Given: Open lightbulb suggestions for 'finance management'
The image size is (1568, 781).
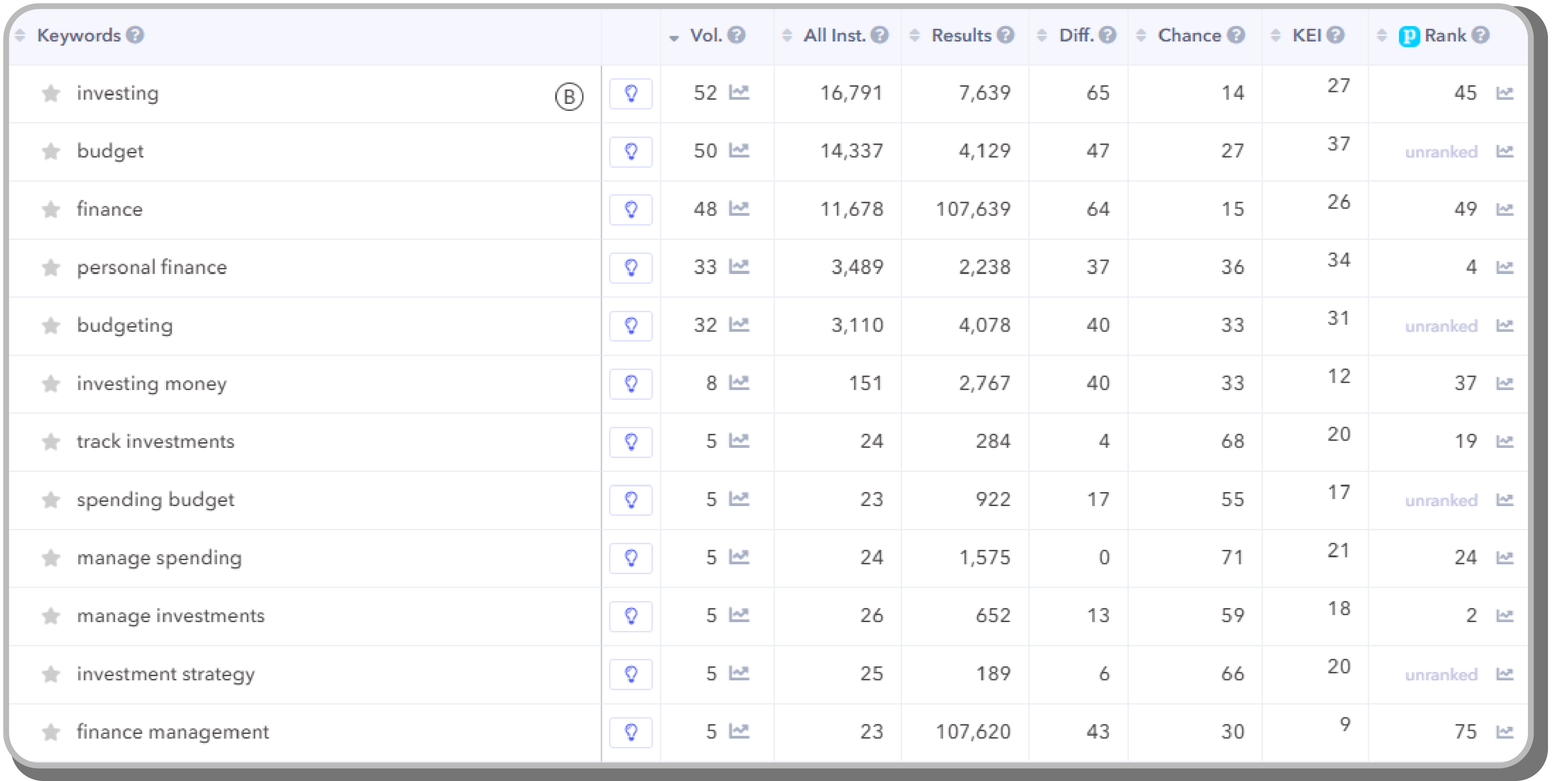Looking at the screenshot, I should point(631,732).
